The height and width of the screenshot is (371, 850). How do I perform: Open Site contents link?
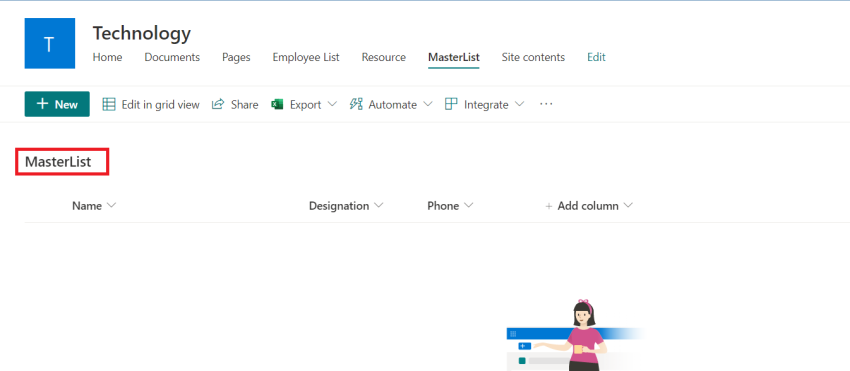(533, 57)
